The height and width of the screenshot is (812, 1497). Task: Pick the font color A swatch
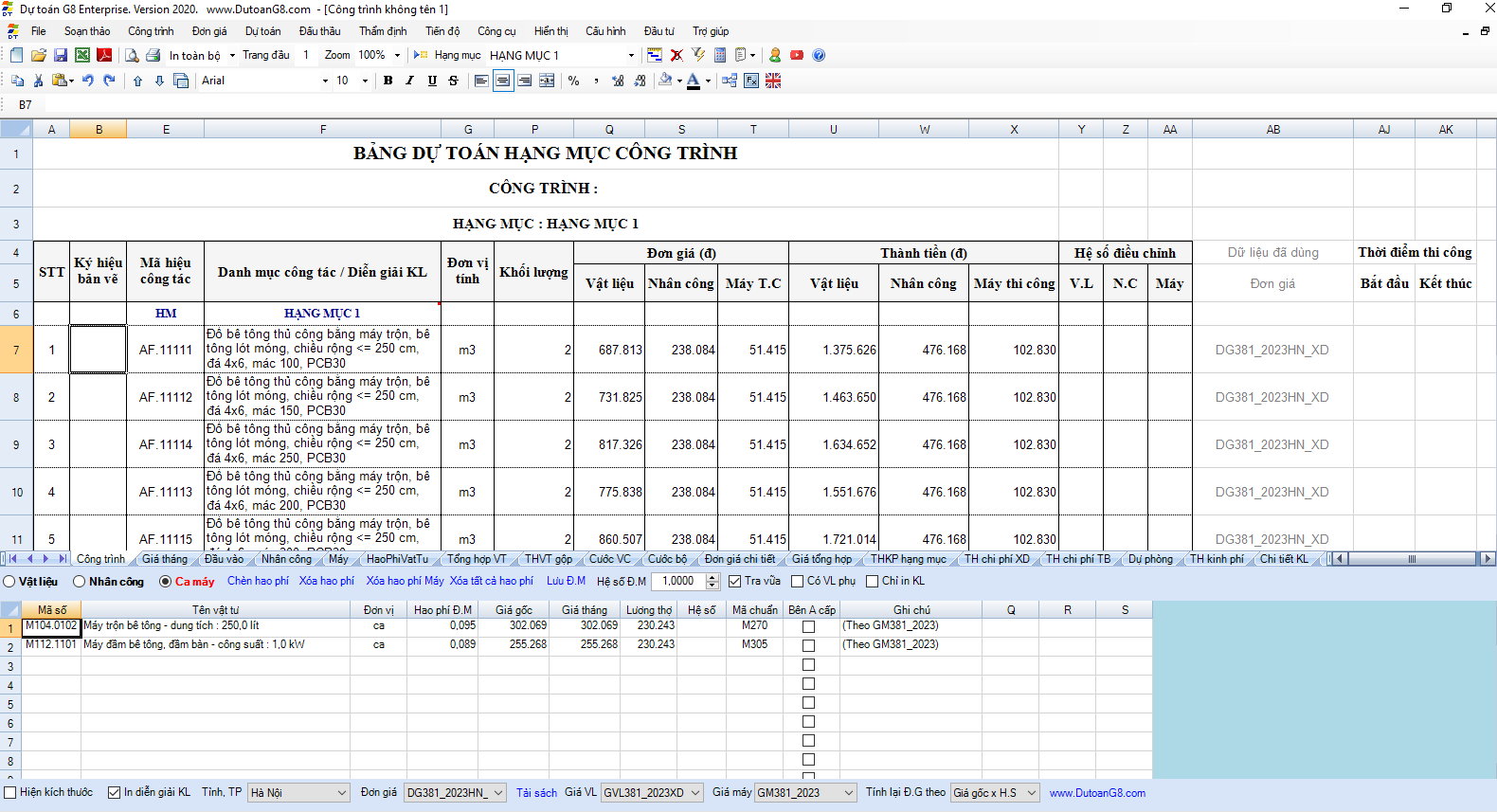click(x=694, y=81)
